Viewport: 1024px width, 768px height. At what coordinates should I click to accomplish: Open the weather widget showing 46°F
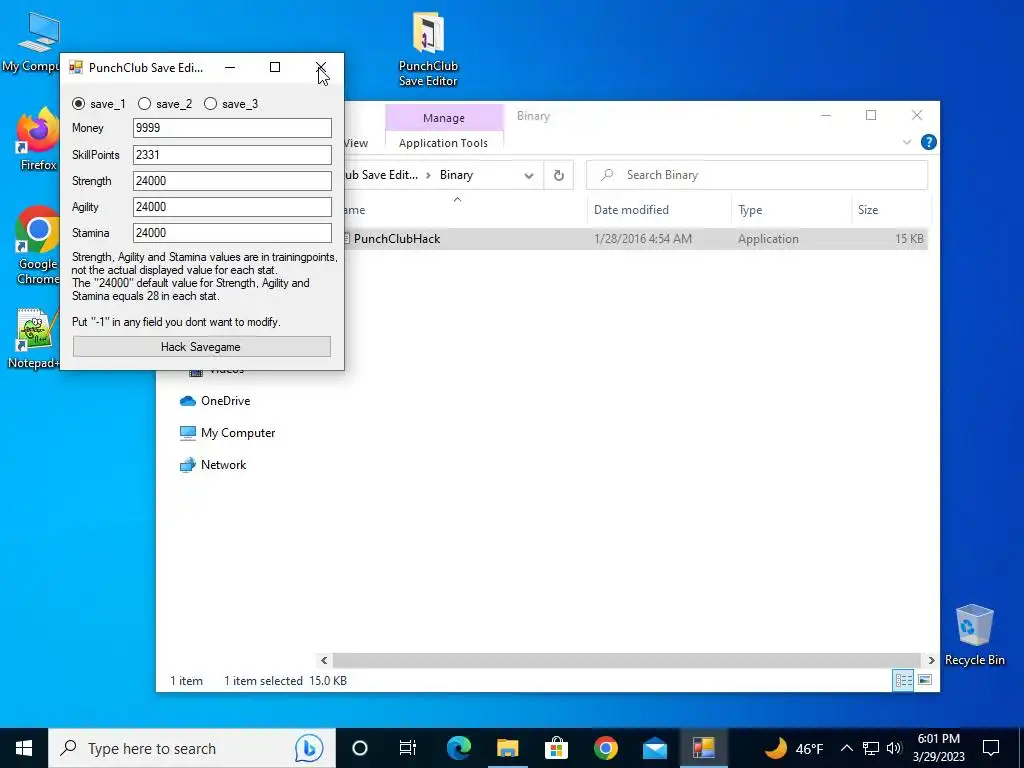[x=793, y=748]
